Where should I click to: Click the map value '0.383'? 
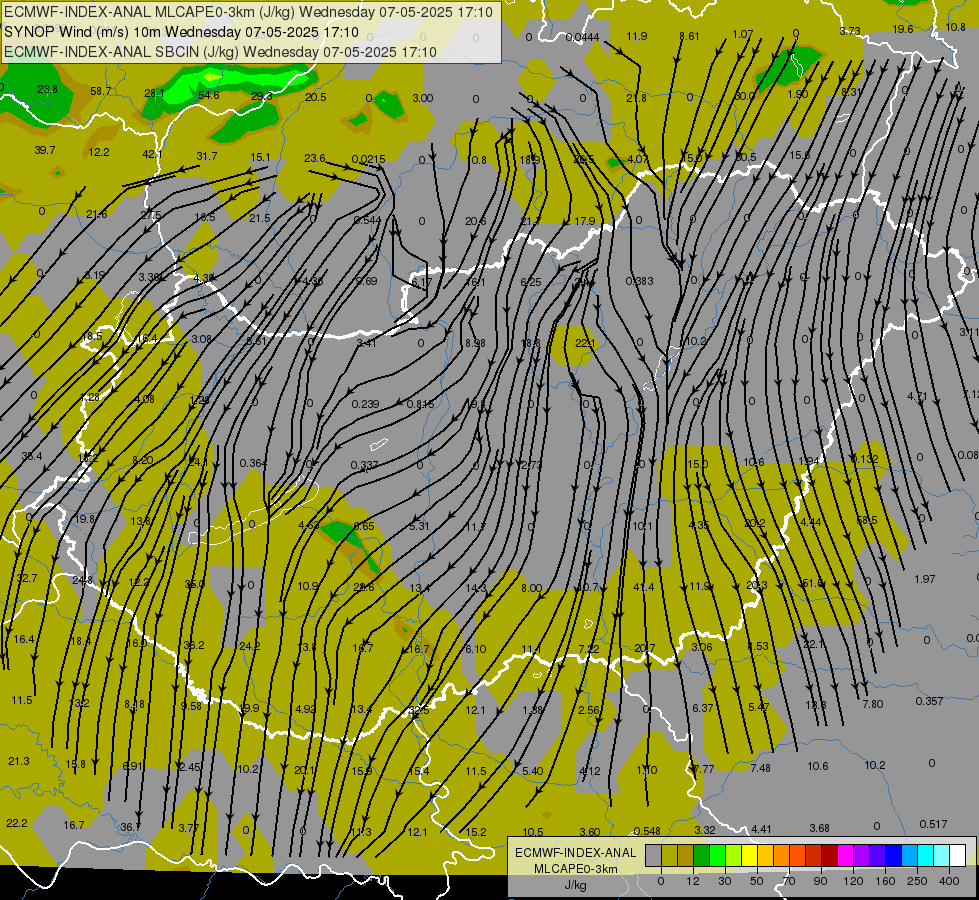pyautogui.click(x=639, y=281)
